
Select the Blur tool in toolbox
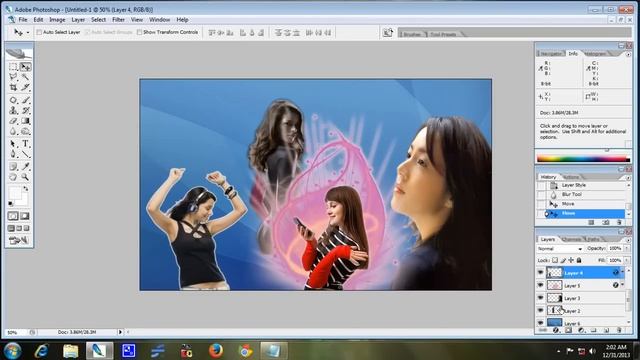13,131
